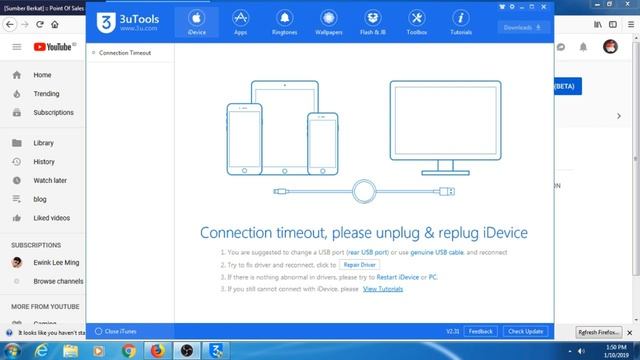Open the Flash & JB section
The height and width of the screenshot is (360, 640).
373,22
